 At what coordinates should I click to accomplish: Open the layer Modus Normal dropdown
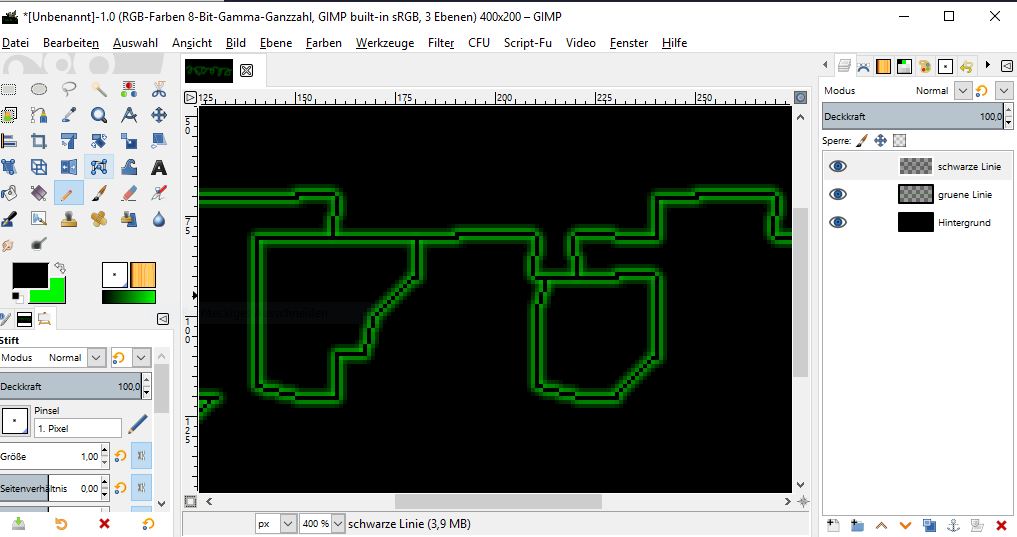(x=963, y=91)
